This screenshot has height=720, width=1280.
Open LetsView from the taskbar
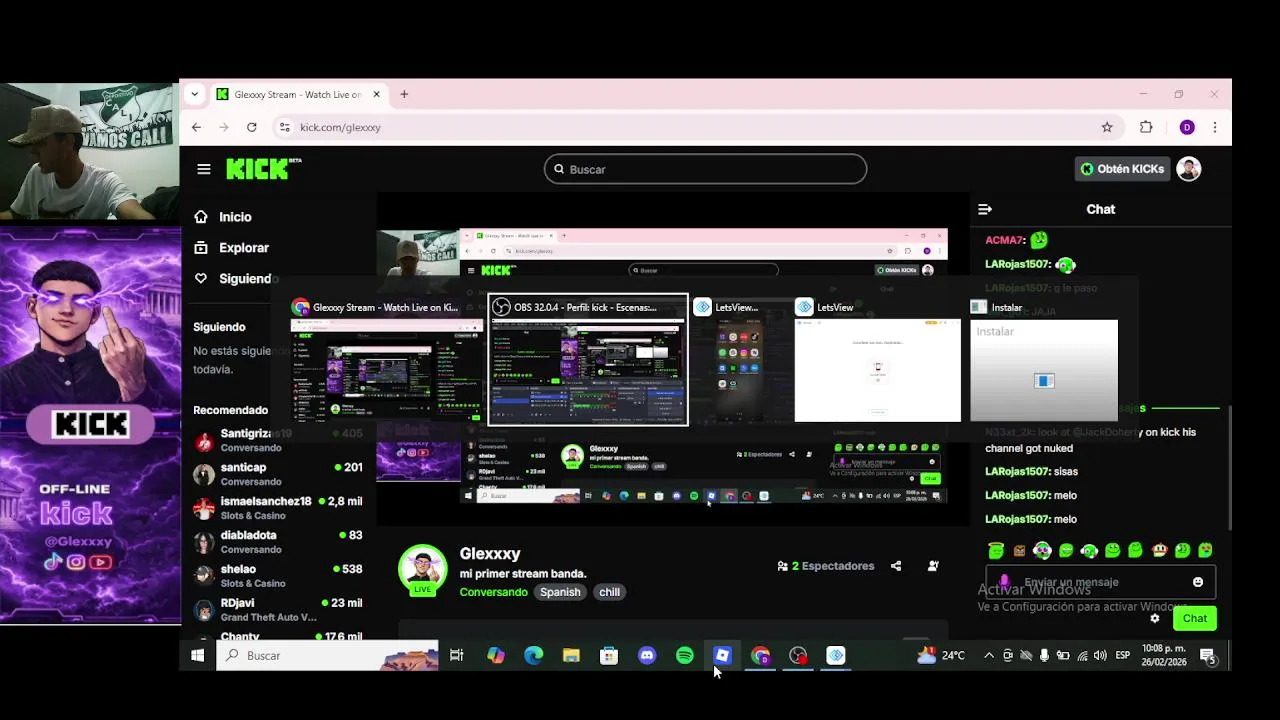836,655
